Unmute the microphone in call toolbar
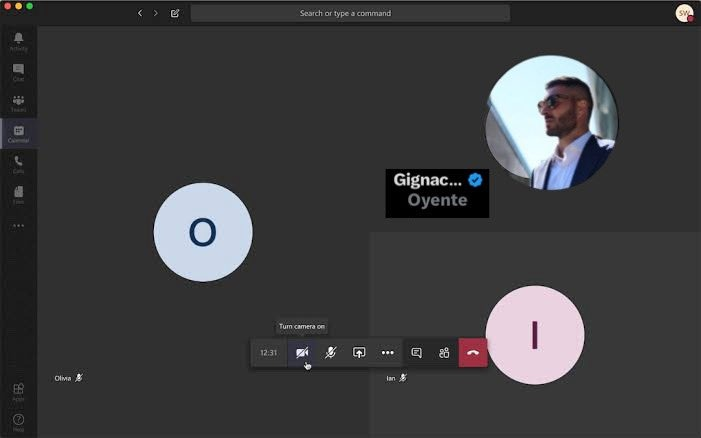 coord(330,353)
